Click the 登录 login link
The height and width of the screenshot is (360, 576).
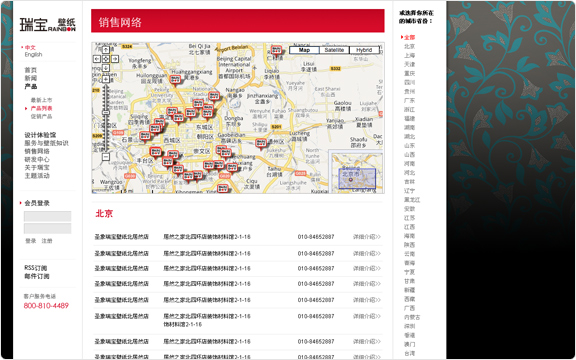tap(30, 241)
